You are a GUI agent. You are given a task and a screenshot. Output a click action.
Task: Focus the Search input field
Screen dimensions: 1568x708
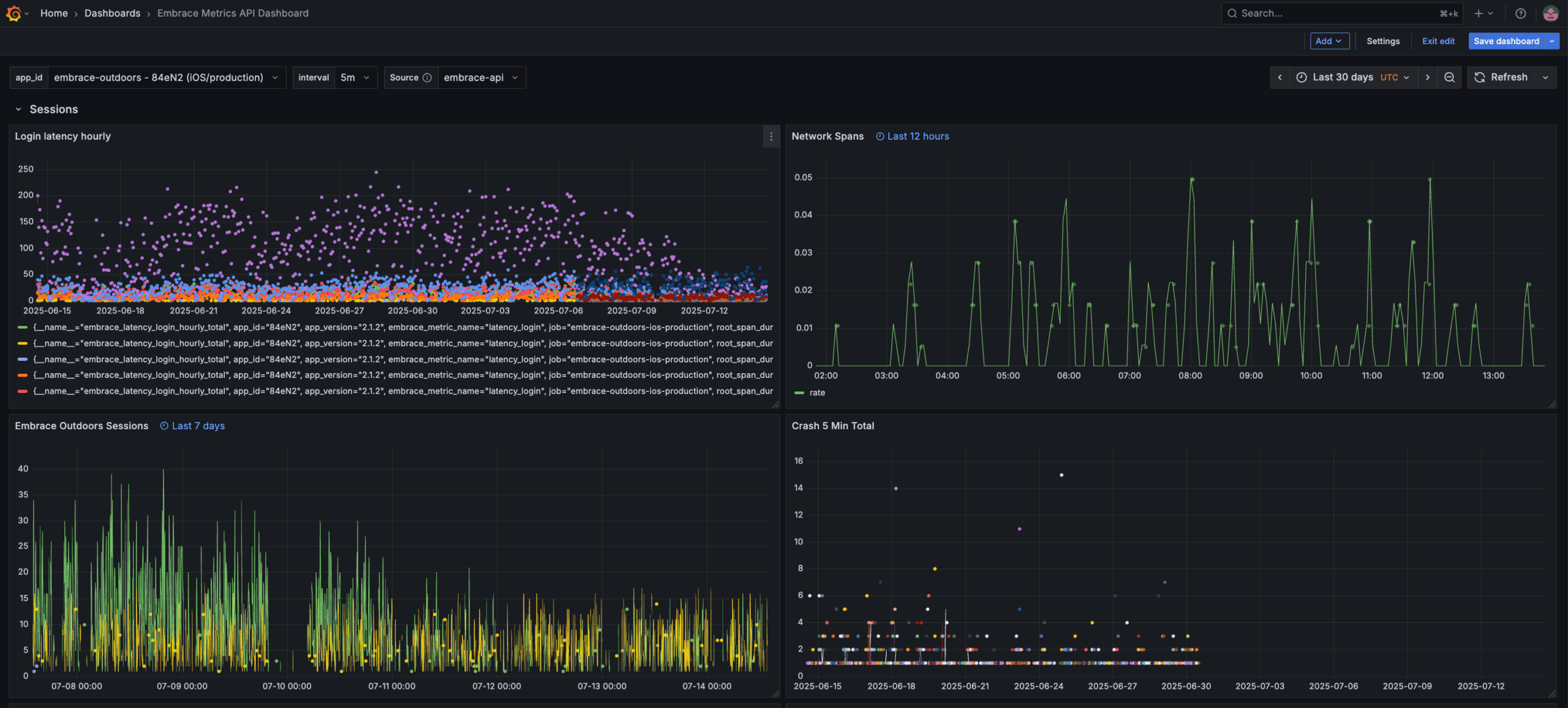(1341, 13)
